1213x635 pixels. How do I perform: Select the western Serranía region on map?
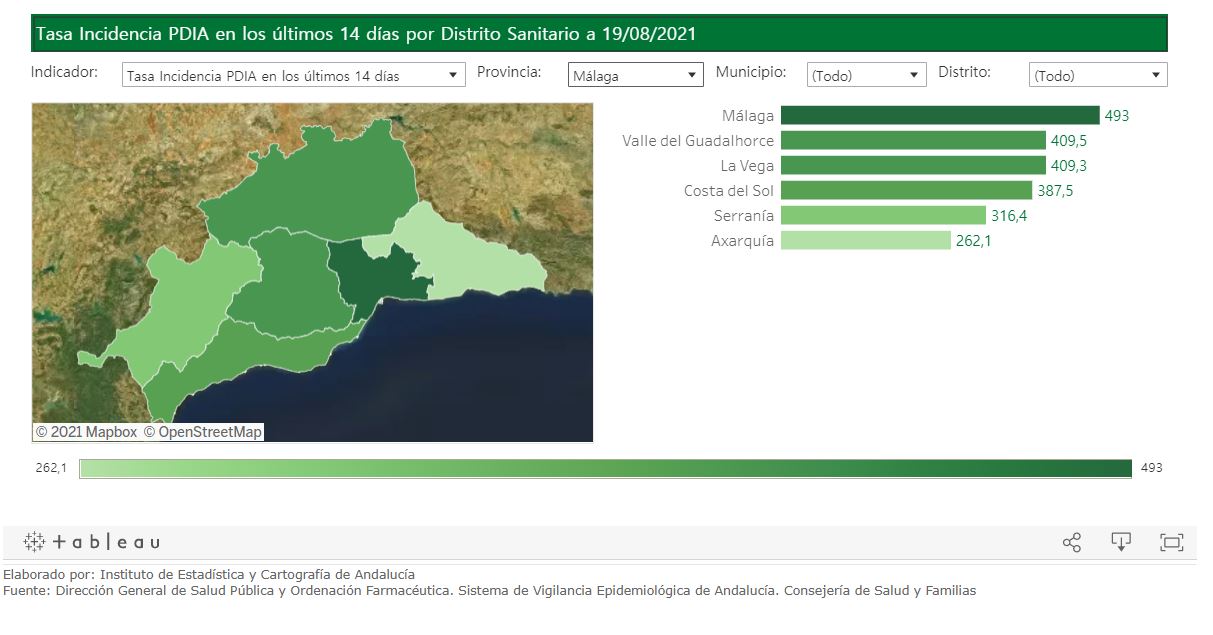click(x=185, y=305)
